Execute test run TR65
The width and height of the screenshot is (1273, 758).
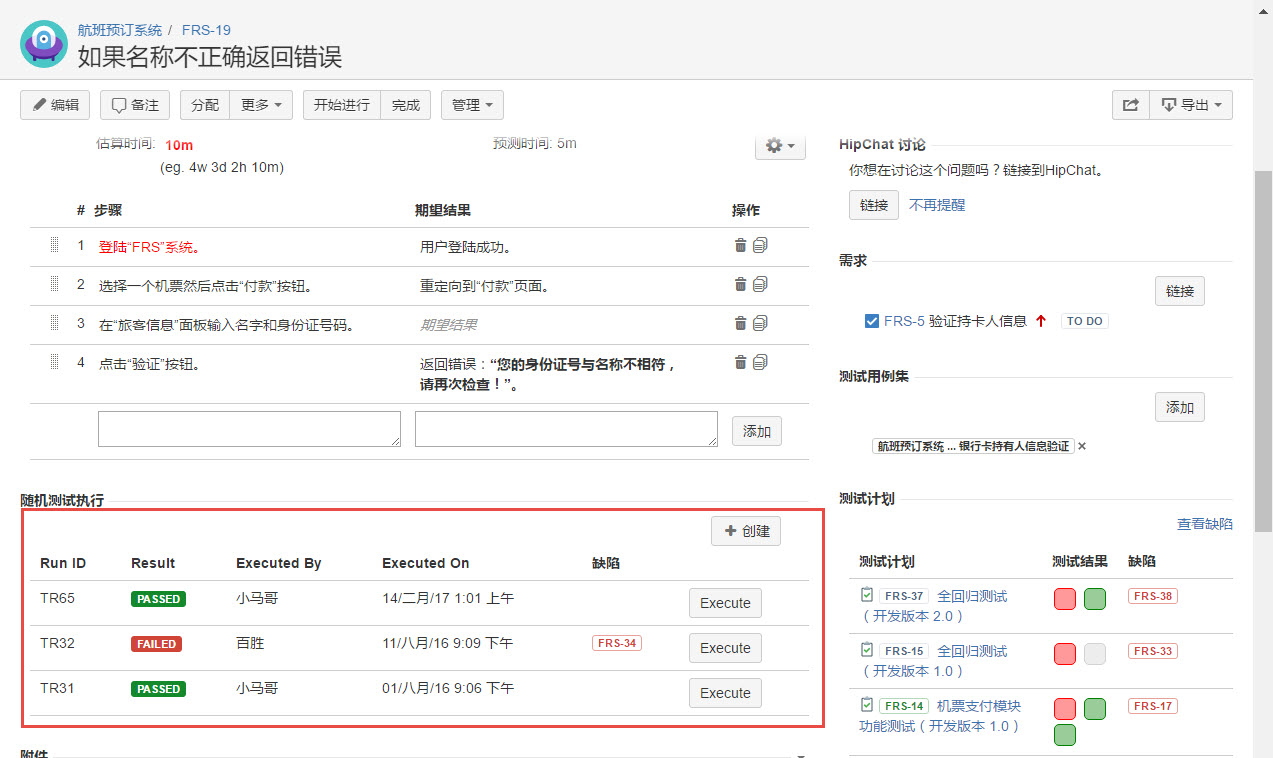point(725,603)
